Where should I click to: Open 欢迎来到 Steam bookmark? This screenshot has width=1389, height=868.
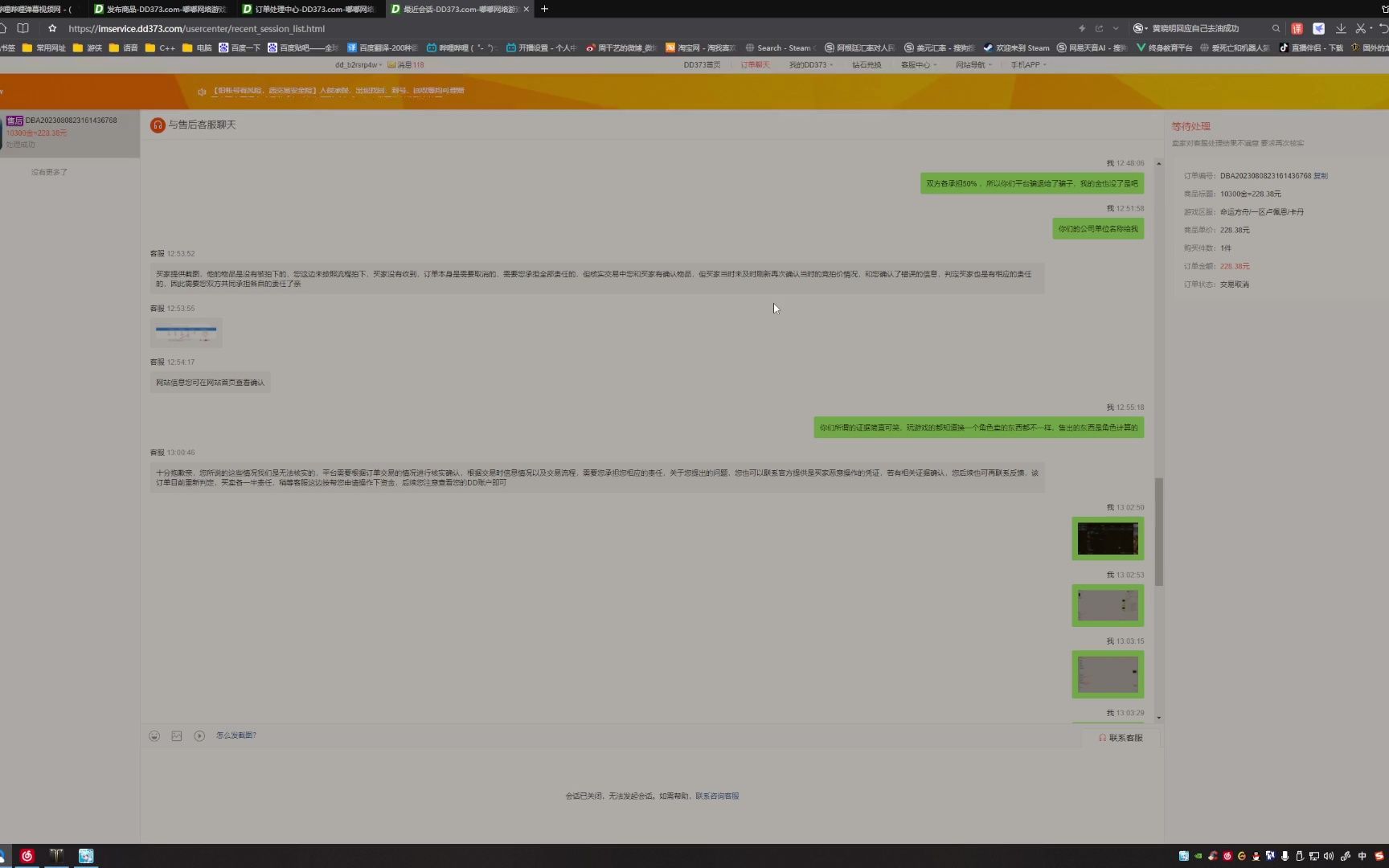1016,48
